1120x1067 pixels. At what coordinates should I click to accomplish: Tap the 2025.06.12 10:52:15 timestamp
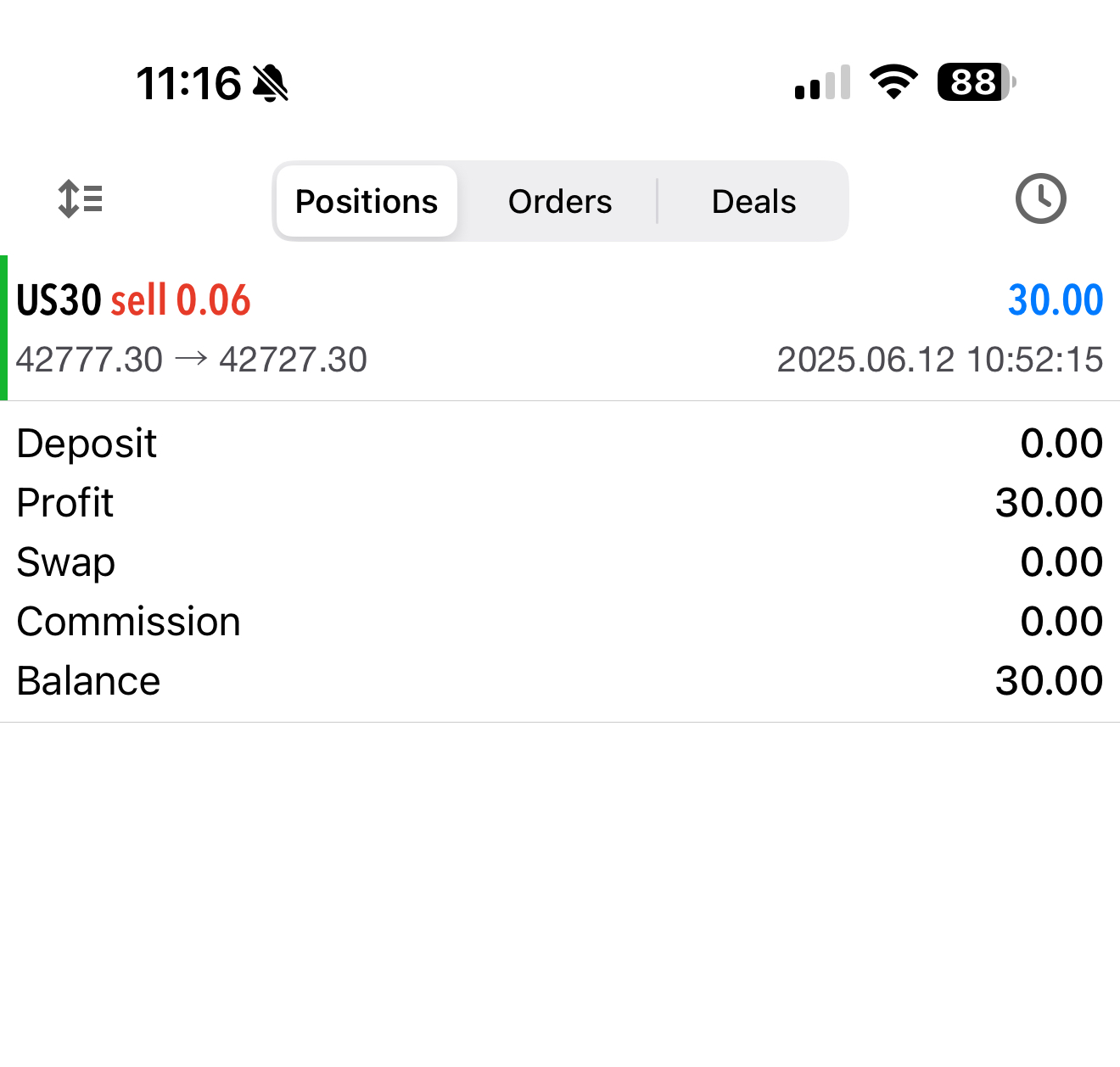[x=939, y=360]
